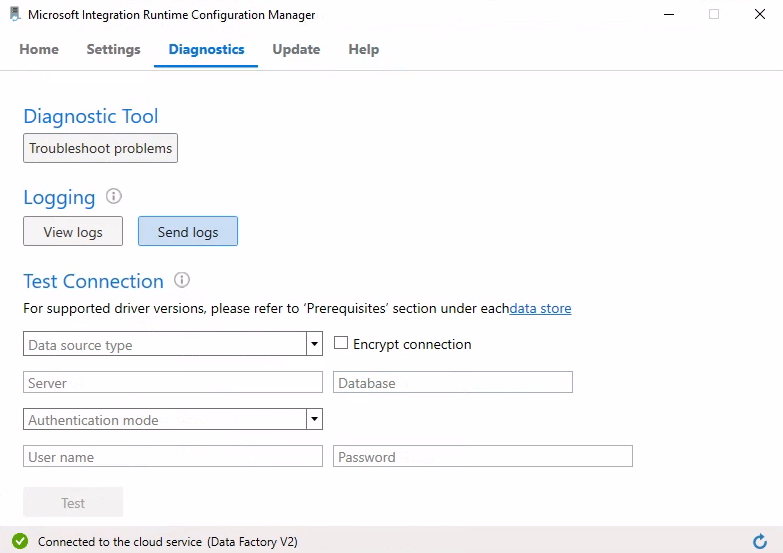Image resolution: width=783 pixels, height=553 pixels.
Task: Switch to the Home tab
Action: [39, 49]
